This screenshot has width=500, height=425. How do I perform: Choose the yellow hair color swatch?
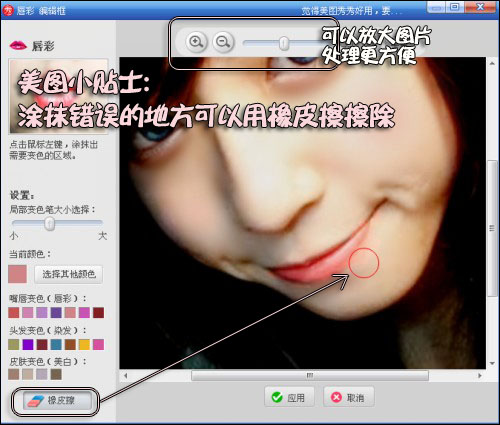point(84,344)
